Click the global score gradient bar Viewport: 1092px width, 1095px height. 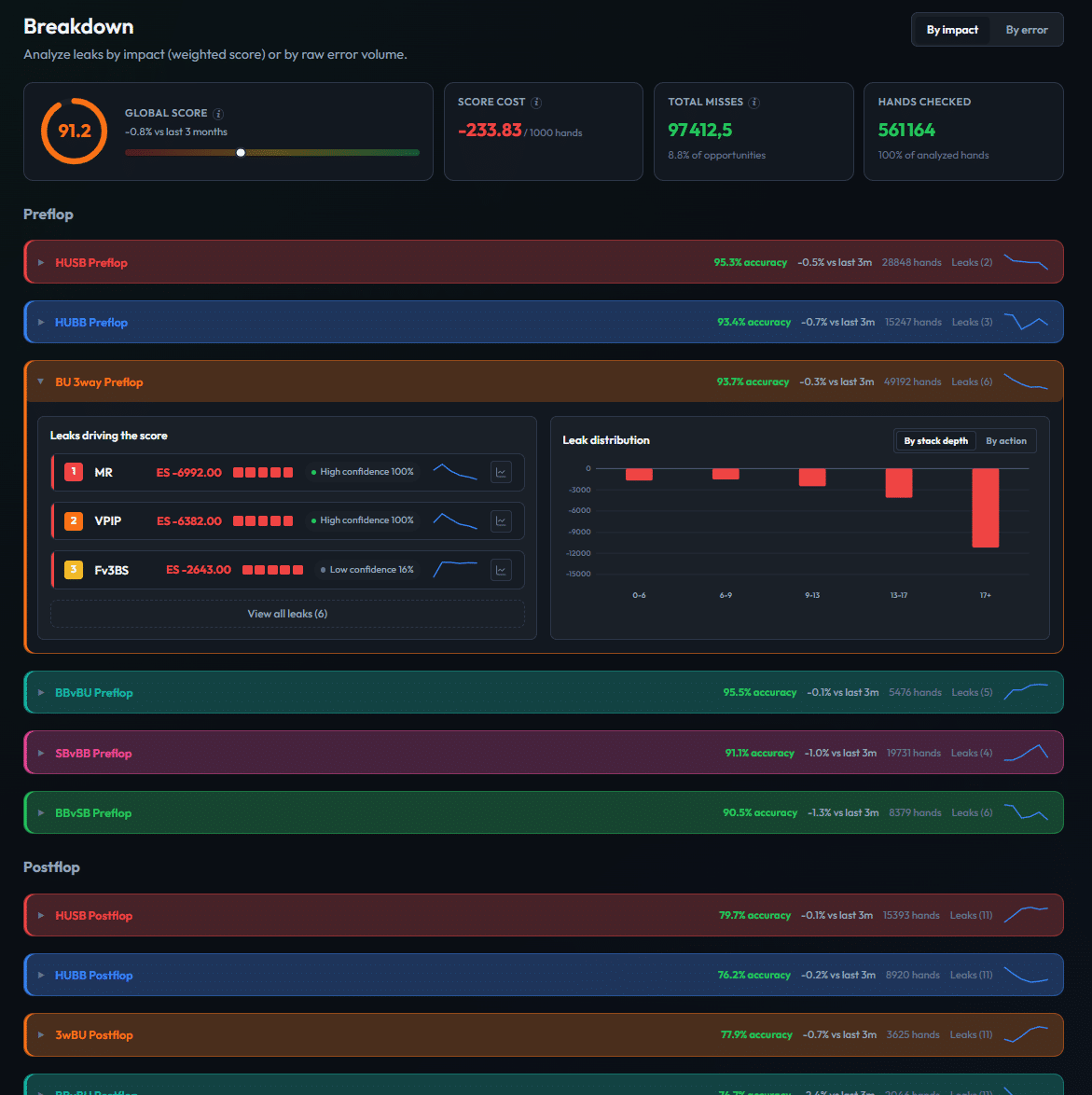pos(272,152)
